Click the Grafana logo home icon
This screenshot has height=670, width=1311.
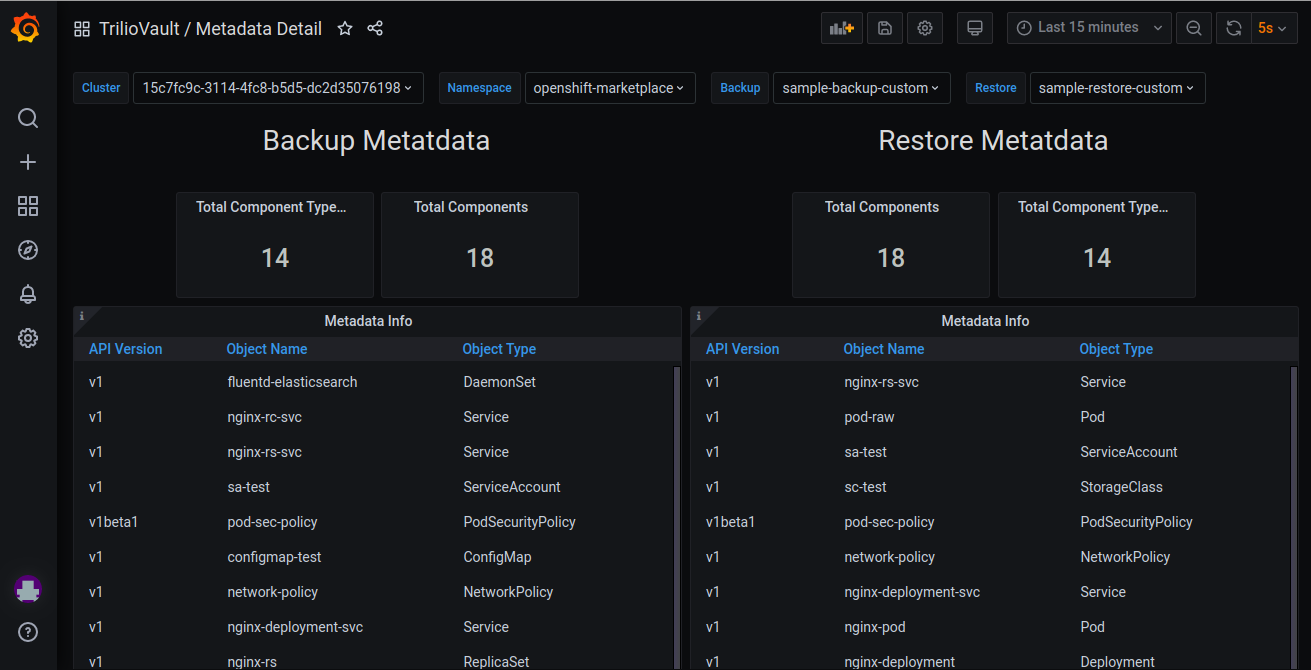click(x=27, y=29)
